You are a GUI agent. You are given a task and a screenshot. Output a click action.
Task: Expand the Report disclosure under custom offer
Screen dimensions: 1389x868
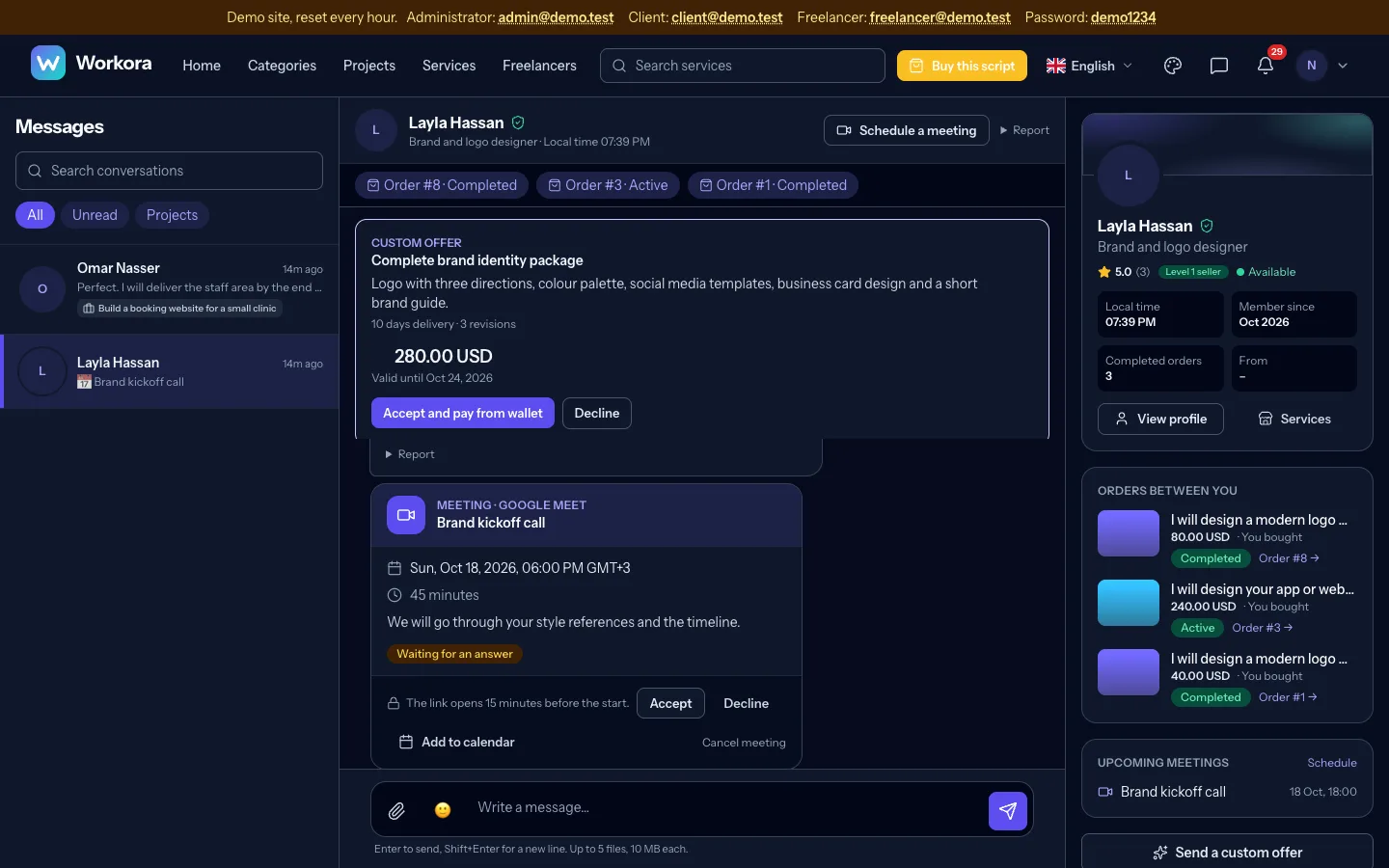pos(410,454)
